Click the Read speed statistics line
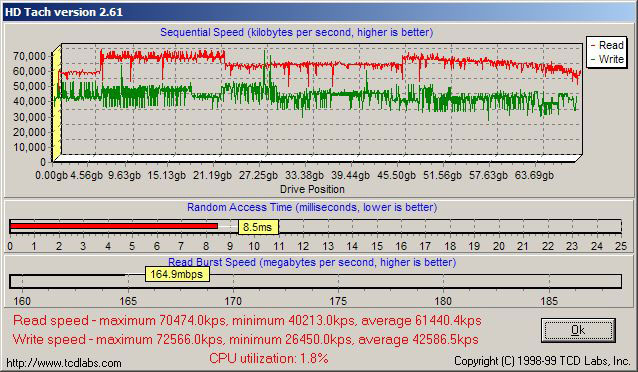 [247, 321]
